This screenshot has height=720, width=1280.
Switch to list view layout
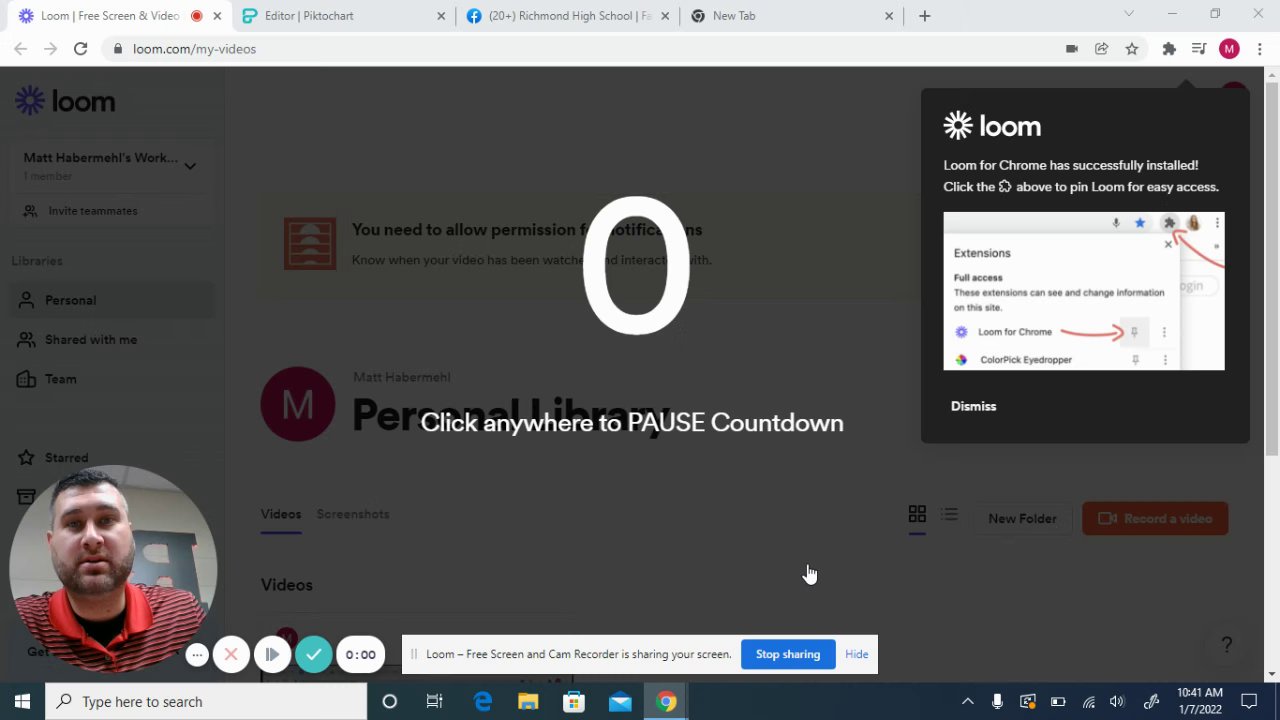coord(950,514)
